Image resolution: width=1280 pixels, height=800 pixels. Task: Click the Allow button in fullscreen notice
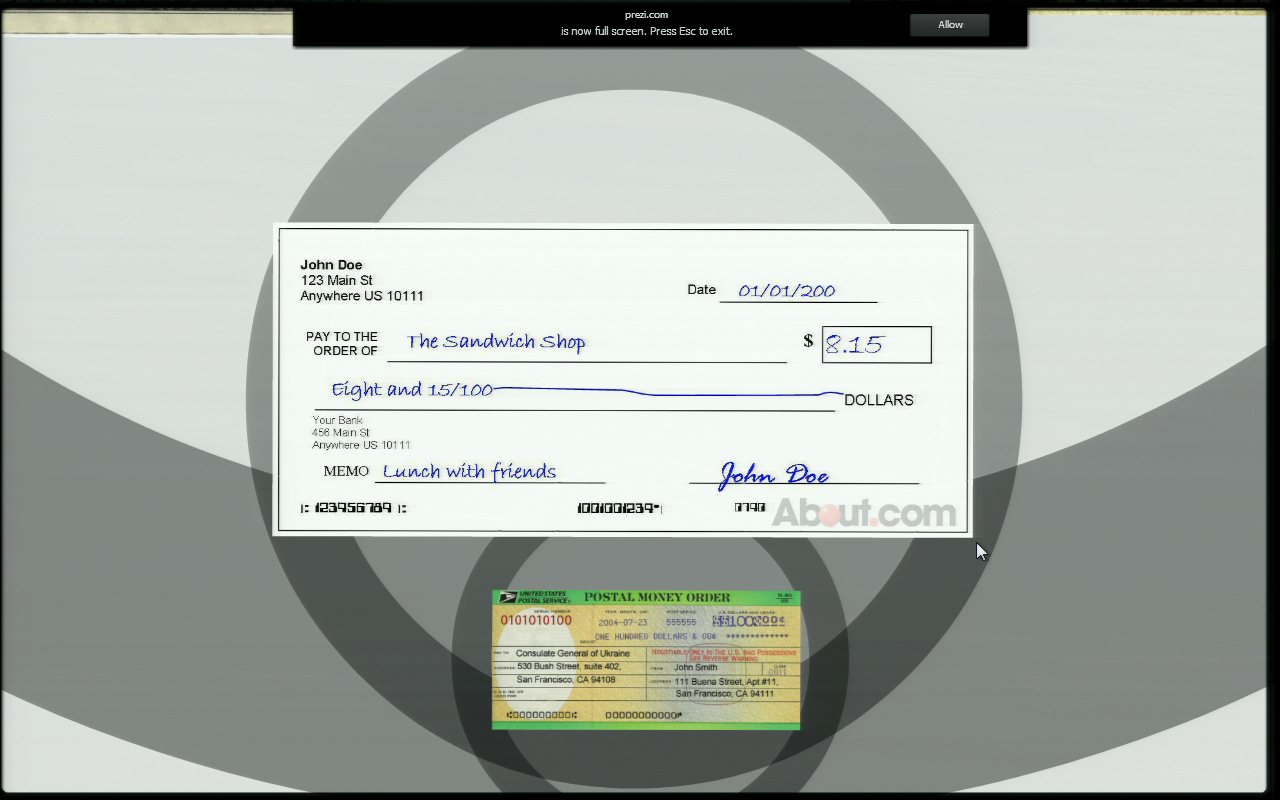949,25
